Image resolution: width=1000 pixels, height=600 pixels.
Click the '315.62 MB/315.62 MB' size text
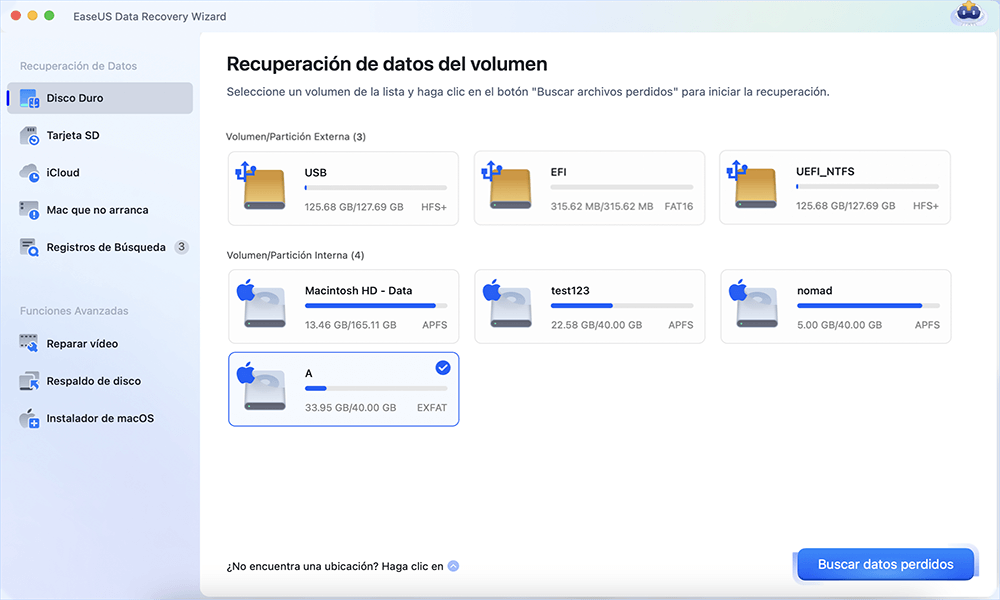(602, 207)
